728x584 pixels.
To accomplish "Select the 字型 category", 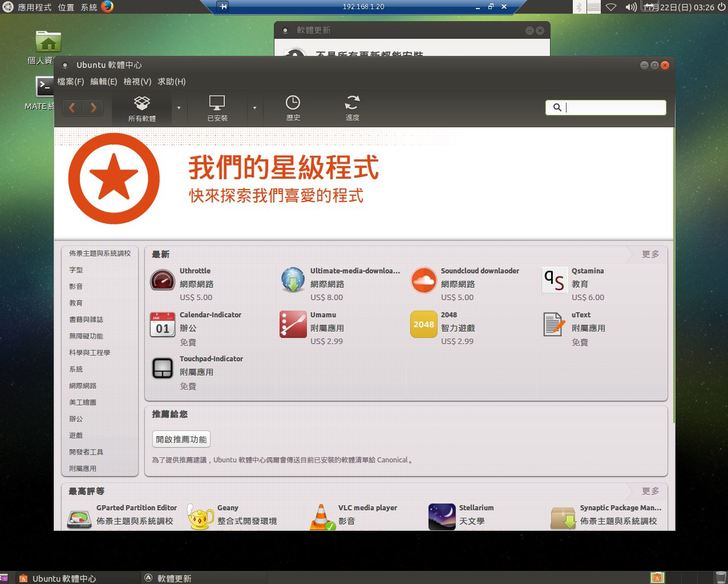I will click(x=76, y=270).
